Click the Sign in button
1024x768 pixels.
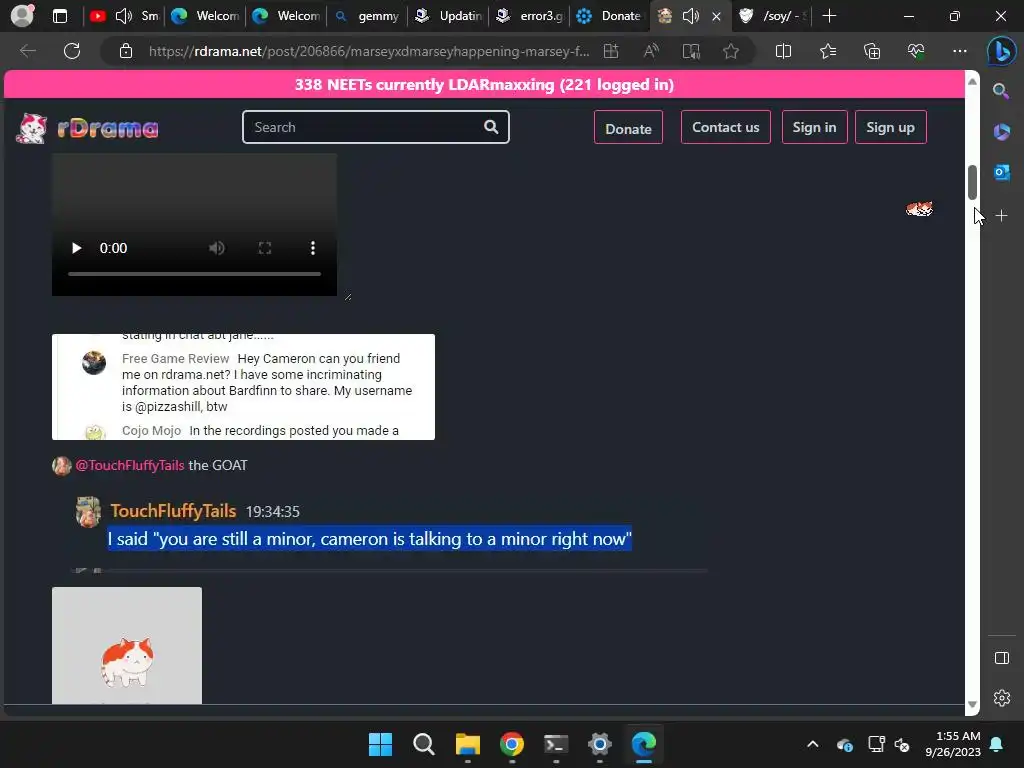814,127
